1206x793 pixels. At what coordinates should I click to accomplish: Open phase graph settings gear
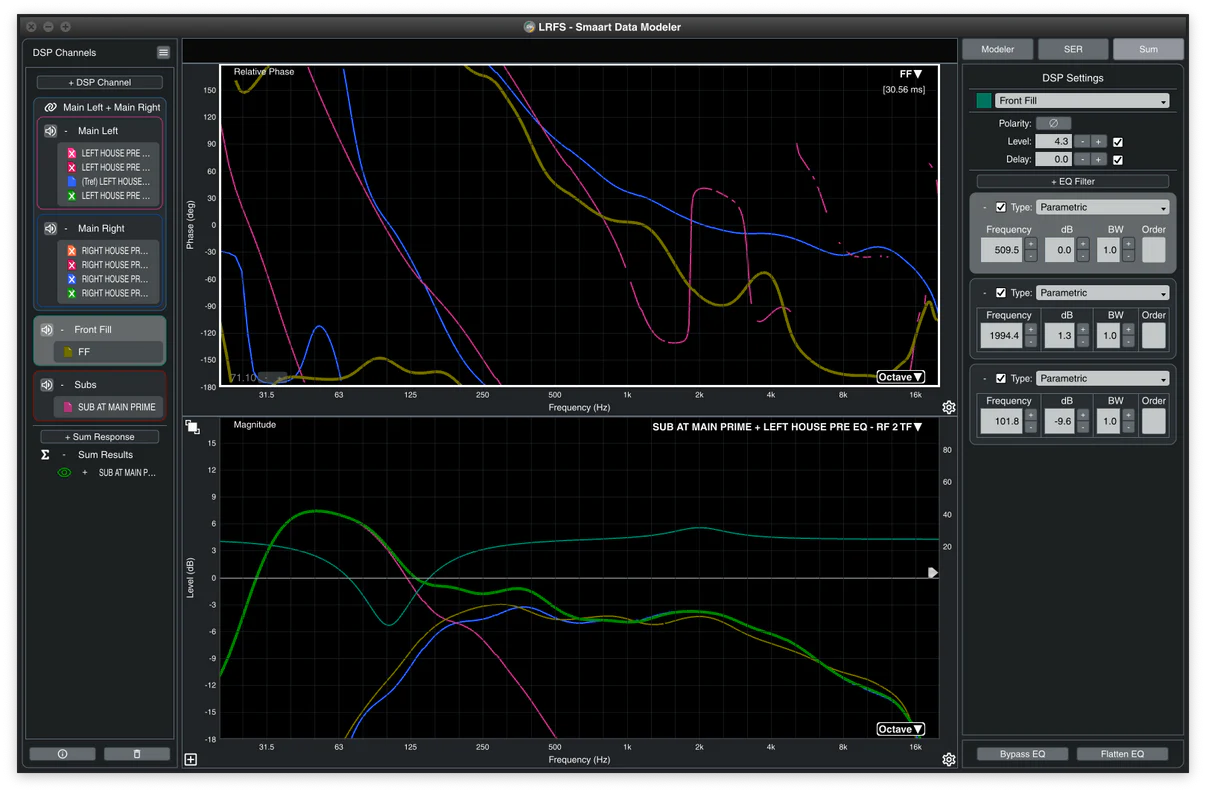coord(949,407)
